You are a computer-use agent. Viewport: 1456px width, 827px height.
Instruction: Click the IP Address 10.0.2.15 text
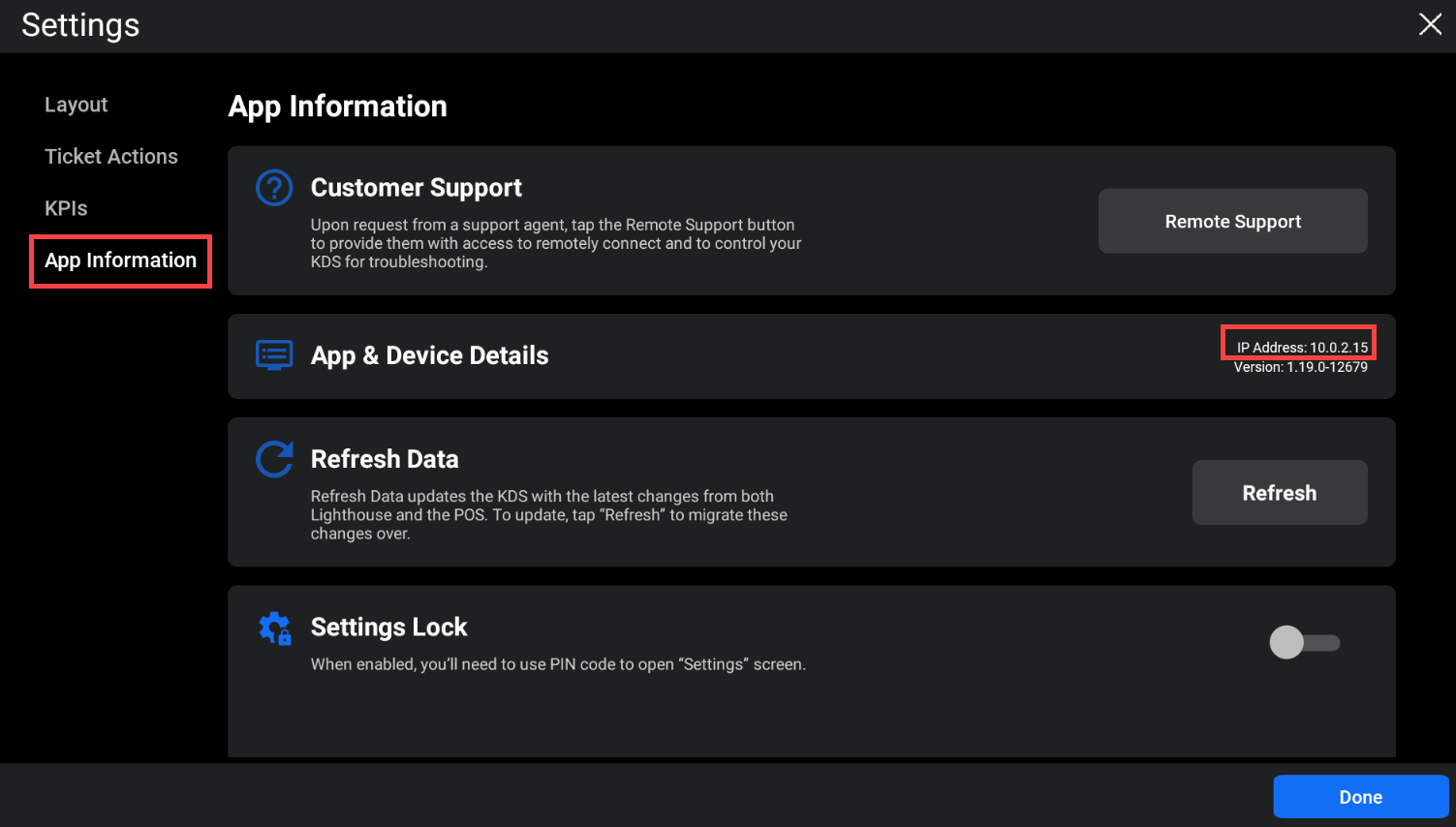[x=1302, y=347]
